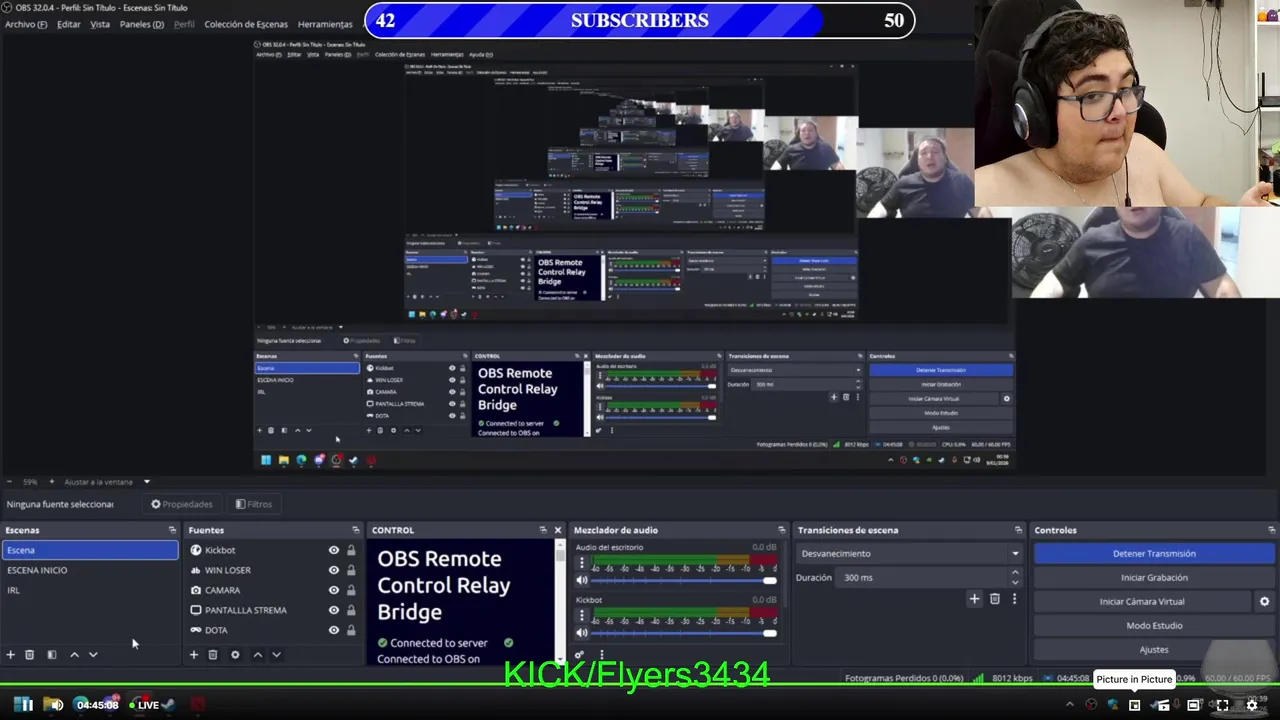Click the Filtros button
The image size is (1280, 720).
[x=254, y=504]
